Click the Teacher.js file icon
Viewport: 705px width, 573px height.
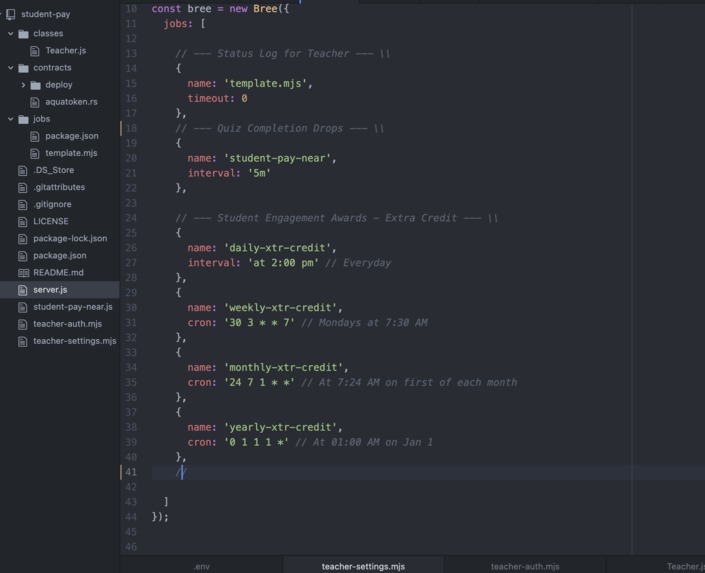[35, 51]
